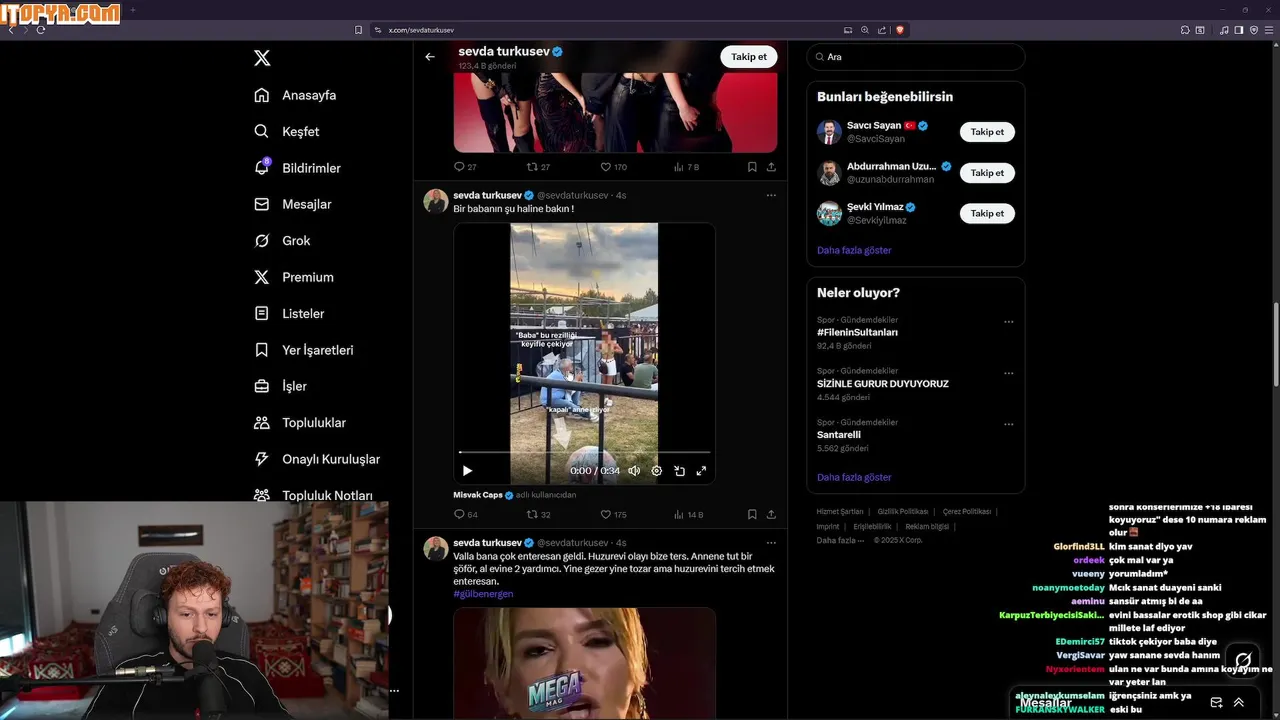Open Brave shields icon in address bar
Viewport: 1280px width, 720px height.
click(900, 30)
